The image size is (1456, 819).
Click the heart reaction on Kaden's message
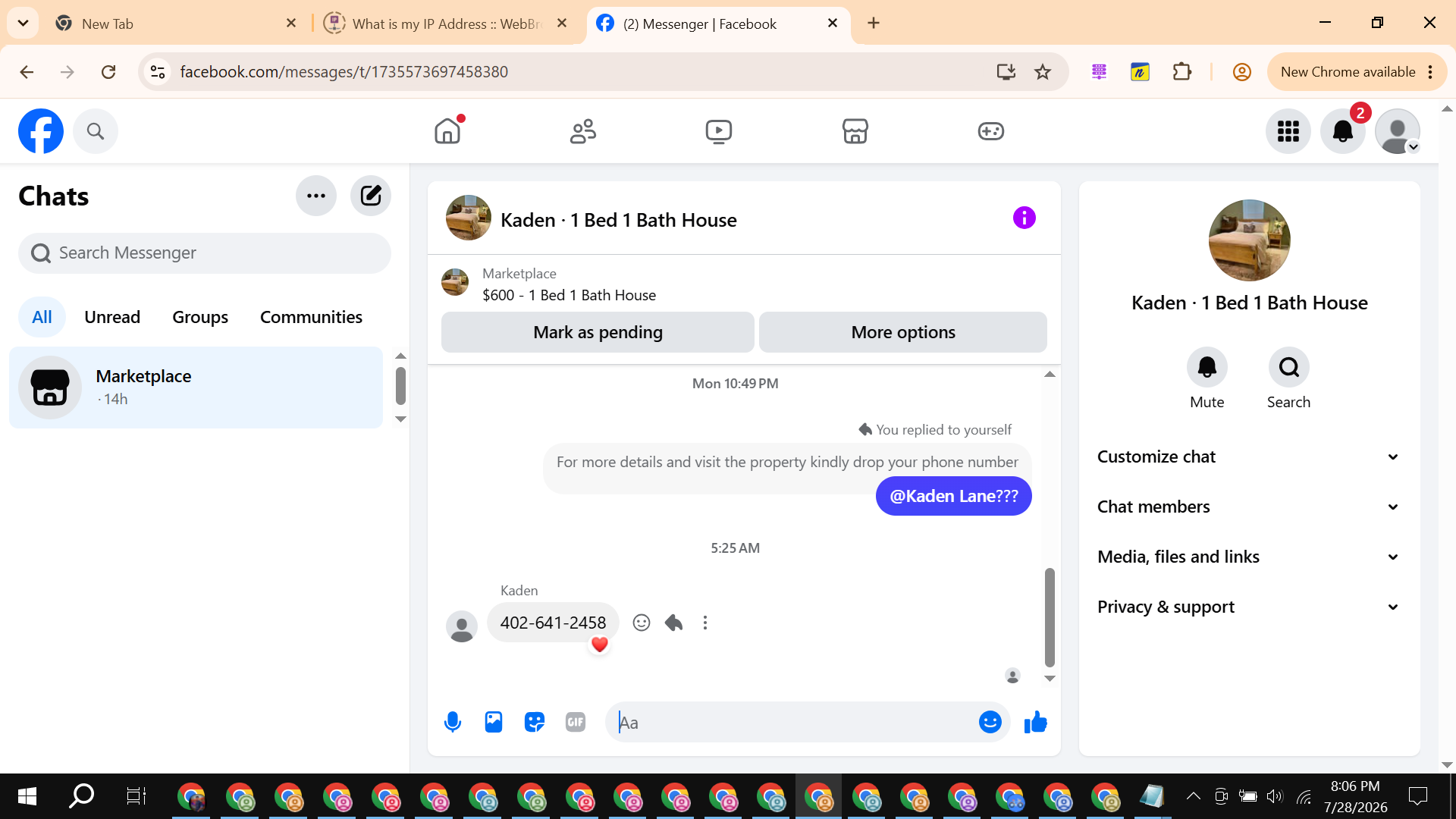(600, 645)
